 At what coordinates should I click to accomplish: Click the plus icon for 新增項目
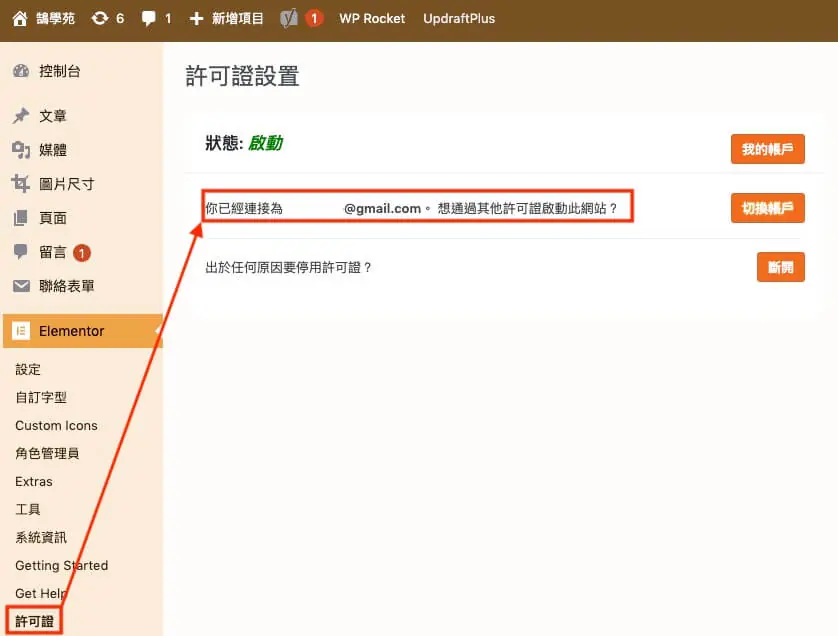point(196,19)
